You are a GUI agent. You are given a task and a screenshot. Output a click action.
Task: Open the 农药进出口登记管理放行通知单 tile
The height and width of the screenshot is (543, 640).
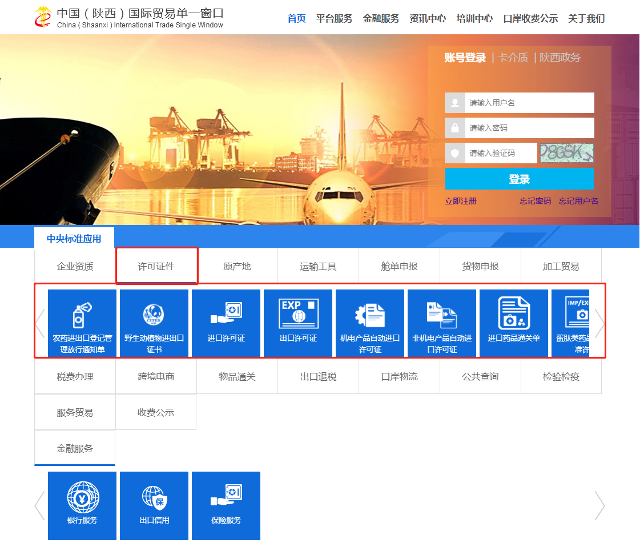[x=82, y=323]
